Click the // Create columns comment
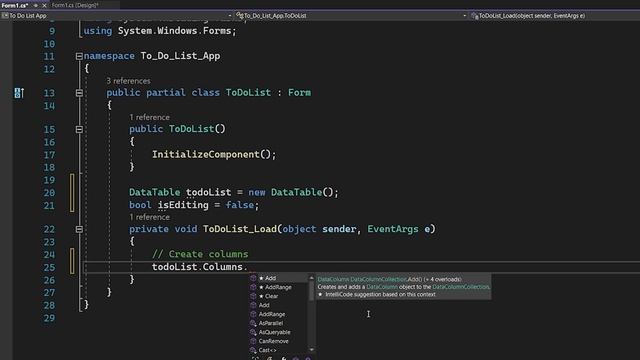640x360 pixels. (200, 254)
